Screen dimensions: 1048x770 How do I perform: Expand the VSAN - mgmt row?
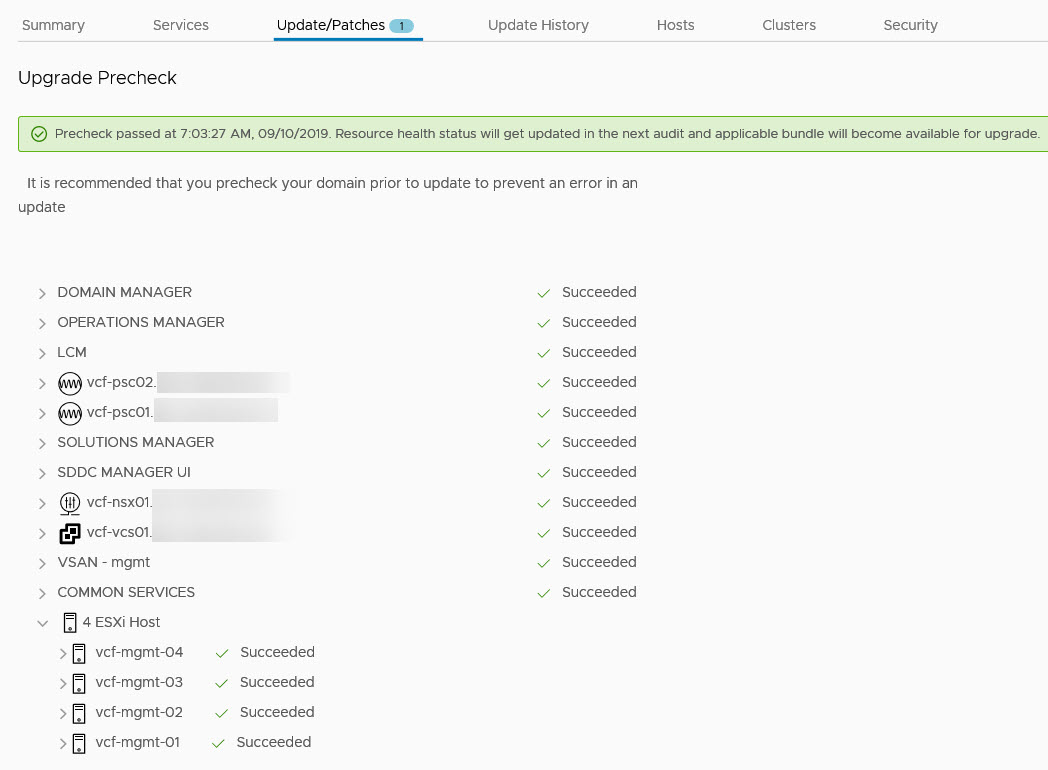42,563
